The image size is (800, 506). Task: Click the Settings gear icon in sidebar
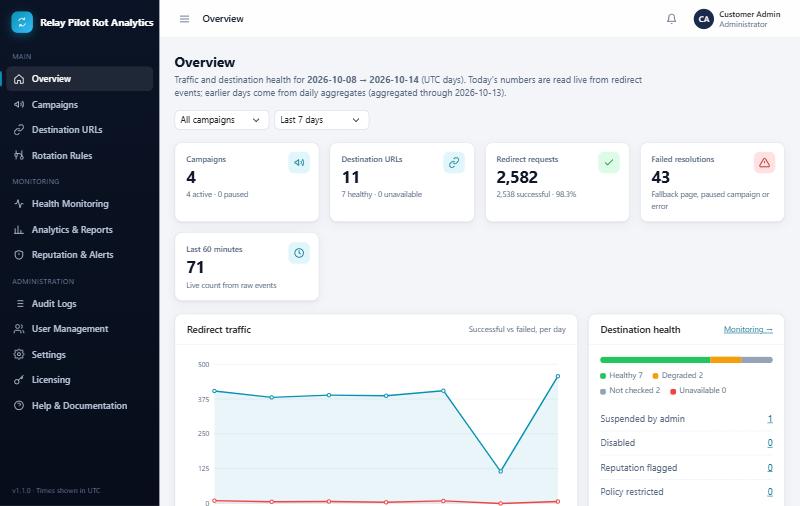tap(19, 354)
